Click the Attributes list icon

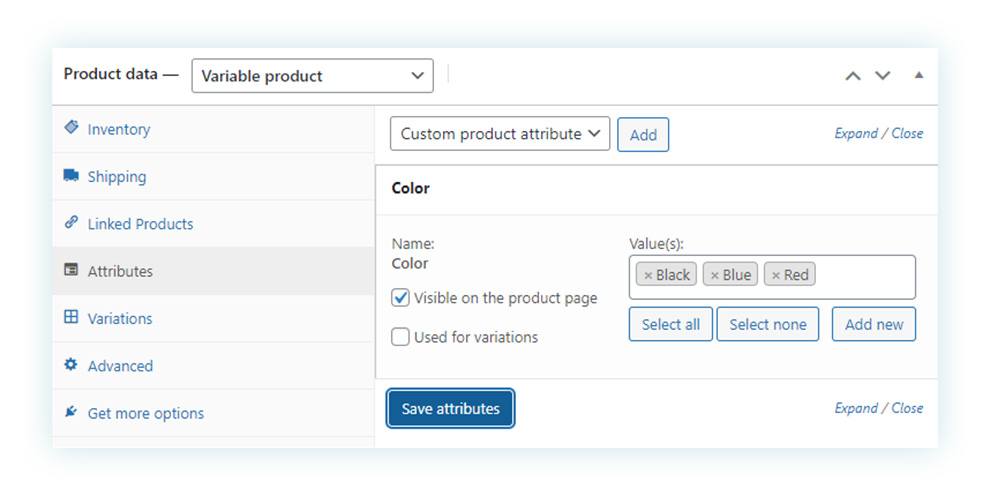[x=71, y=270]
